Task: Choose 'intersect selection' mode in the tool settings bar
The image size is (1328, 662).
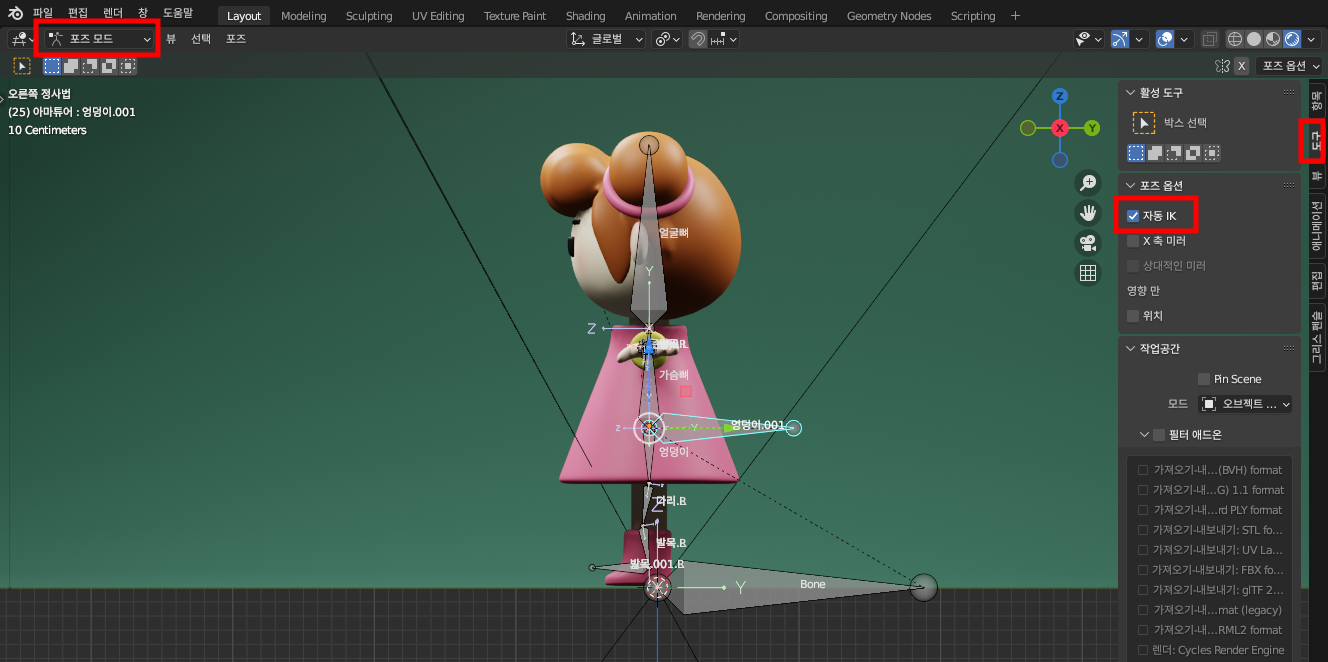Action: tap(128, 66)
